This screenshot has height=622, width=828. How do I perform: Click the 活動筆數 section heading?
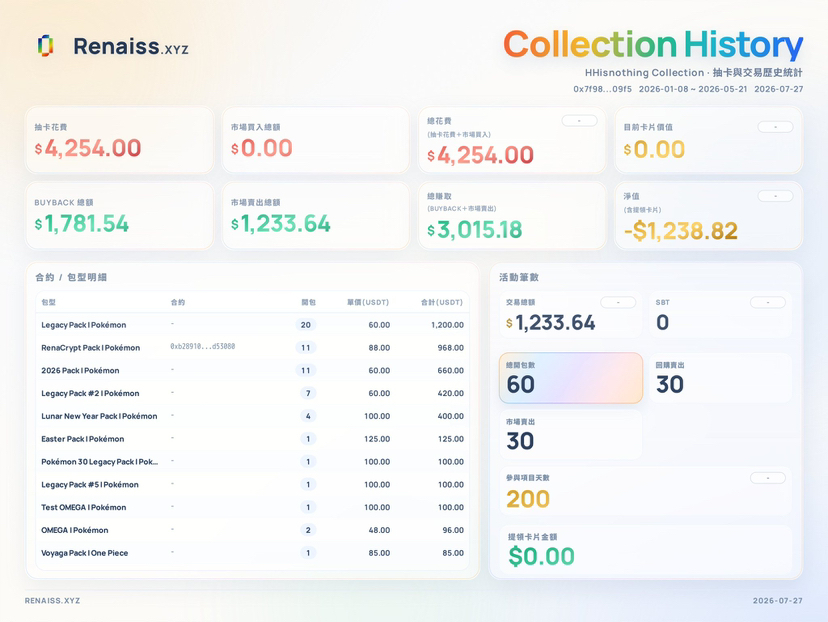point(519,277)
